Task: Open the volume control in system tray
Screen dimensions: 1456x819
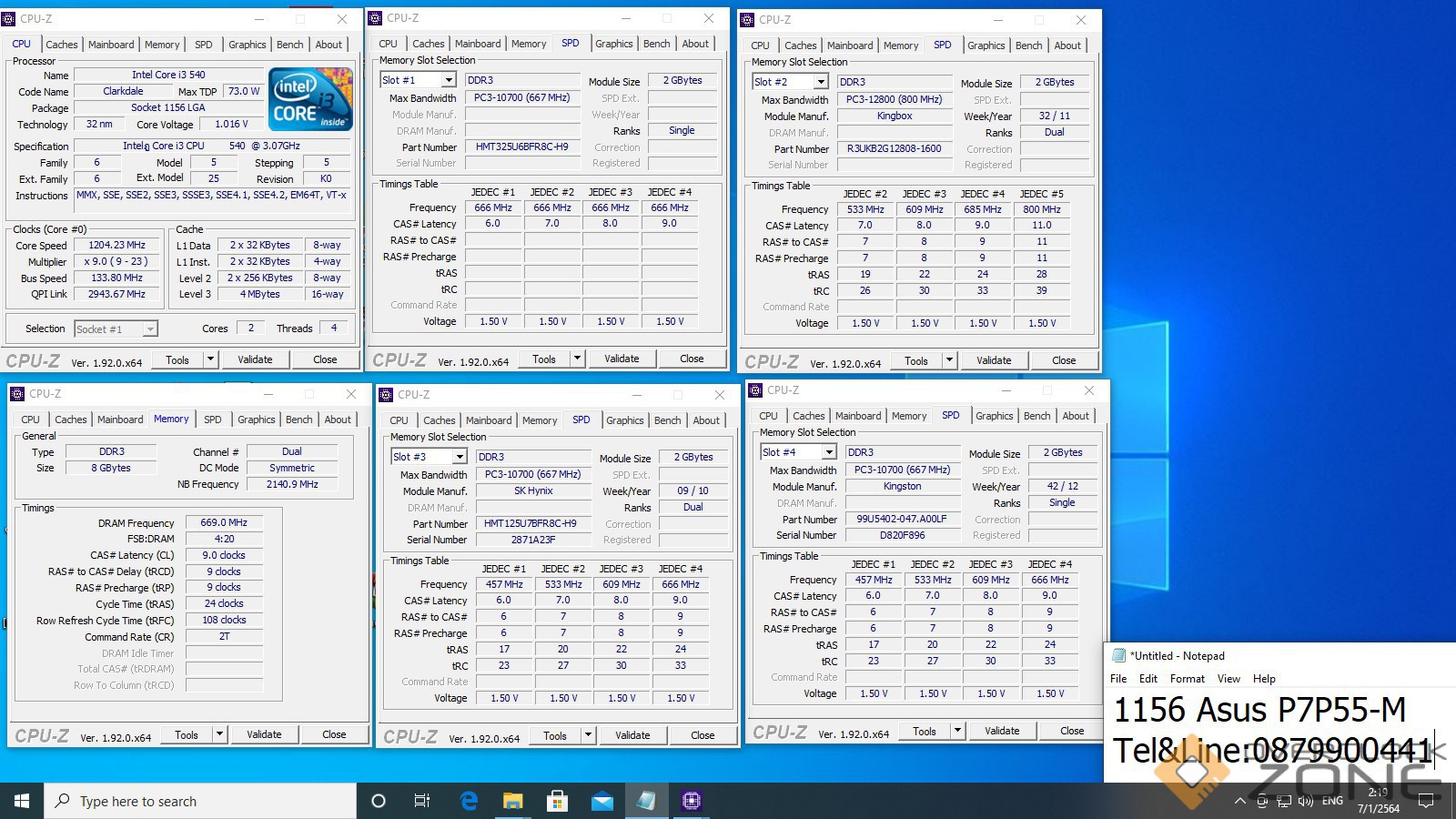Action: tap(1306, 801)
